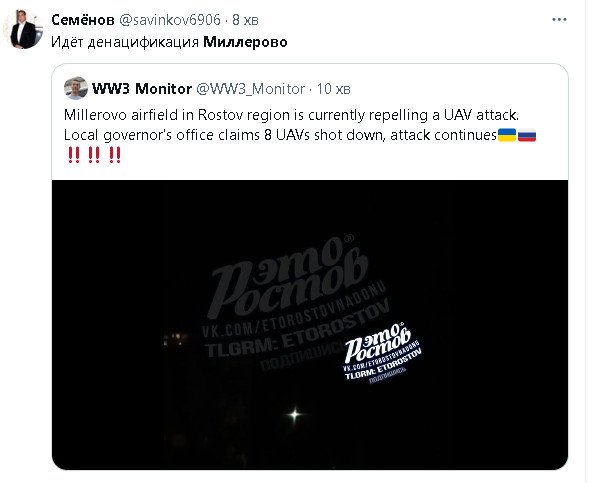Open the WW3 Monitor display name
This screenshot has height=483, width=597.
coord(142,89)
